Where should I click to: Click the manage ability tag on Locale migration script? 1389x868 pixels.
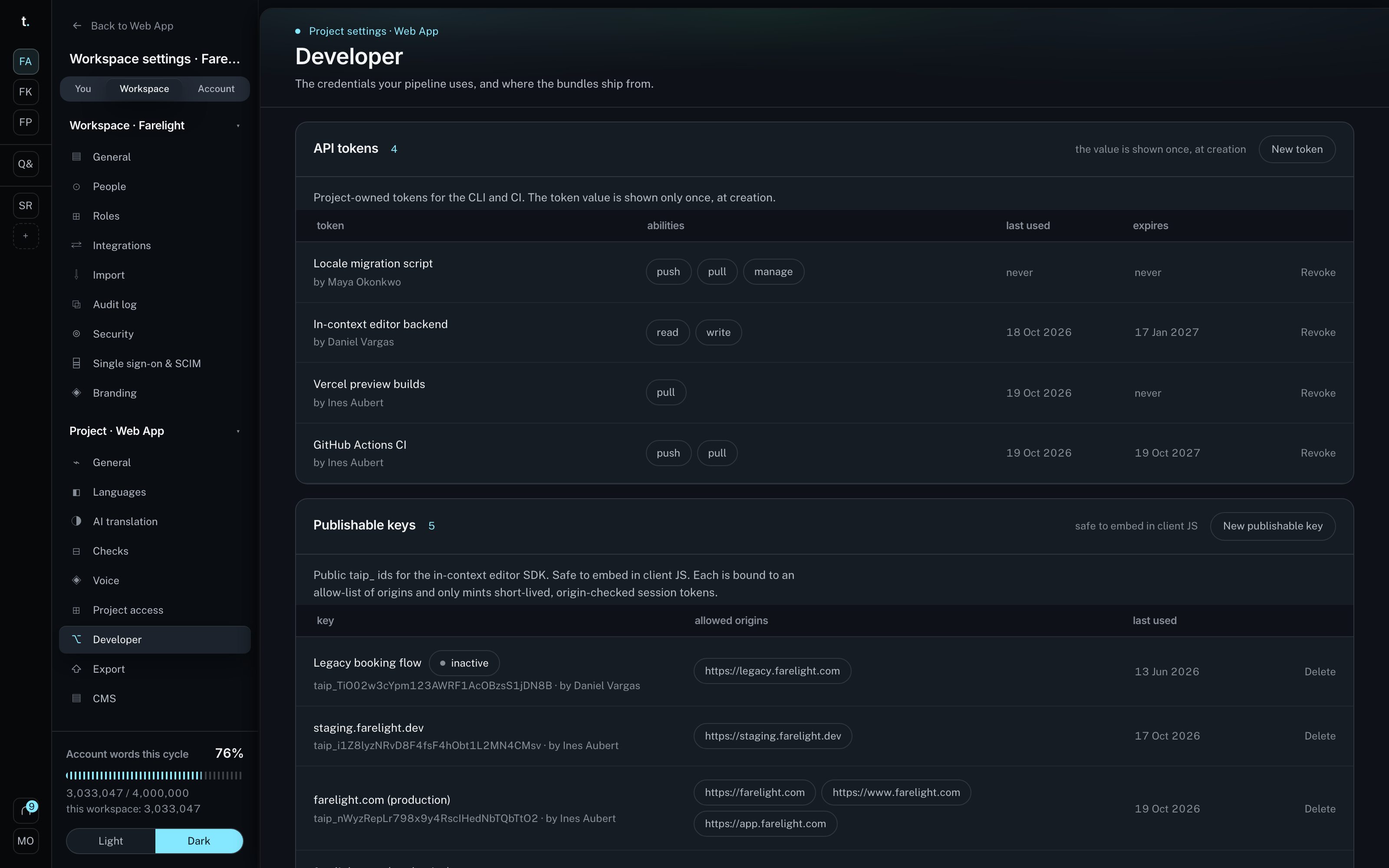(x=773, y=272)
